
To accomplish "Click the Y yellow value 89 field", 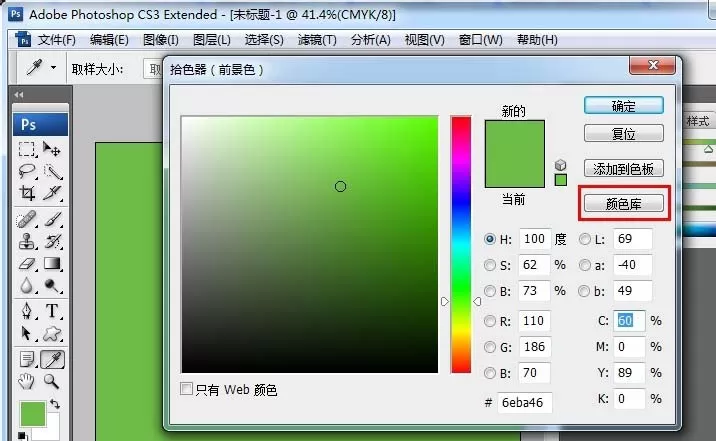I will (x=629, y=373).
